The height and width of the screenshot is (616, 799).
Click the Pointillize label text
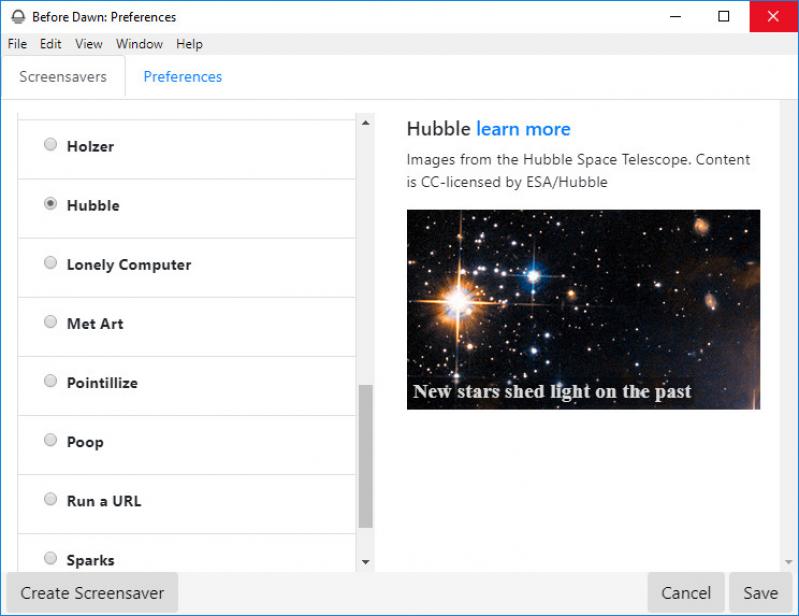pyautogui.click(x=102, y=383)
